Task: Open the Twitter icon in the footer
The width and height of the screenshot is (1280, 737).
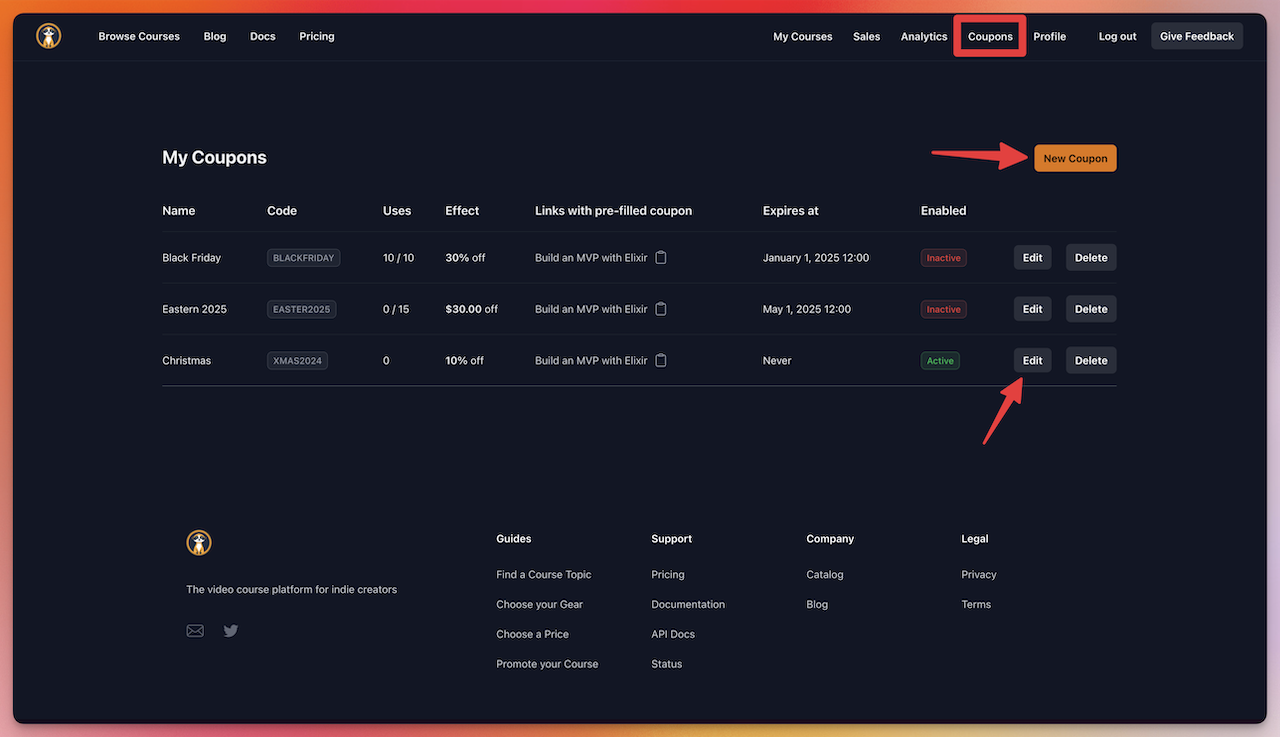Action: click(231, 631)
